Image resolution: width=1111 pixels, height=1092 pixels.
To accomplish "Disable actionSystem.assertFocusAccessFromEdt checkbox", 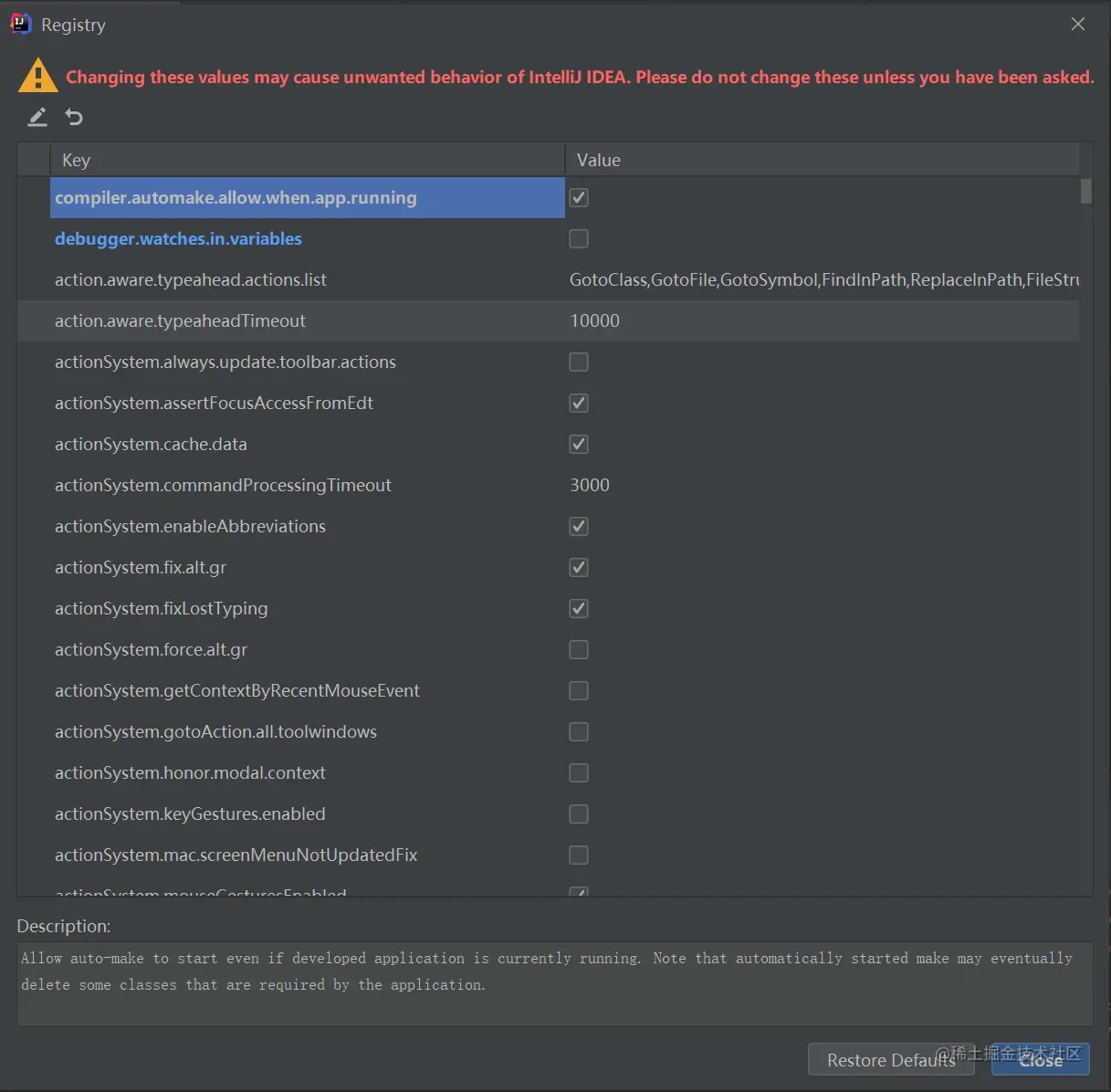I will tap(579, 403).
